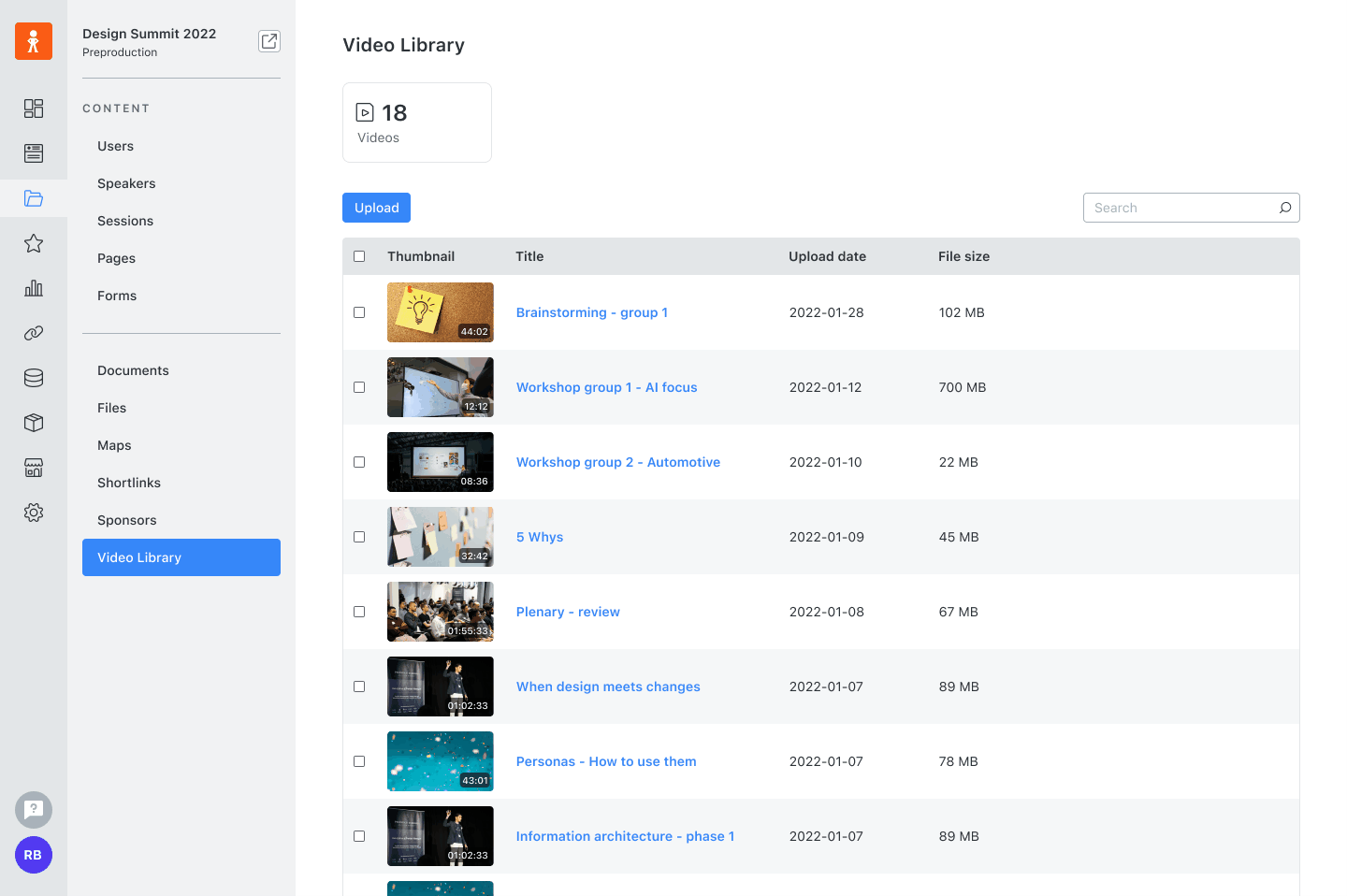The image size is (1347, 896).
Task: Open Plenary - review video link
Action: (x=568, y=612)
